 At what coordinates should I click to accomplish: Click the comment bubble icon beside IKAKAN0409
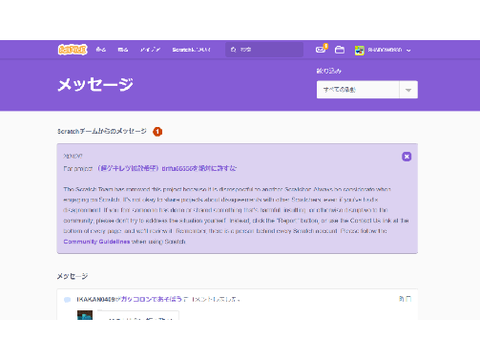click(x=67, y=300)
